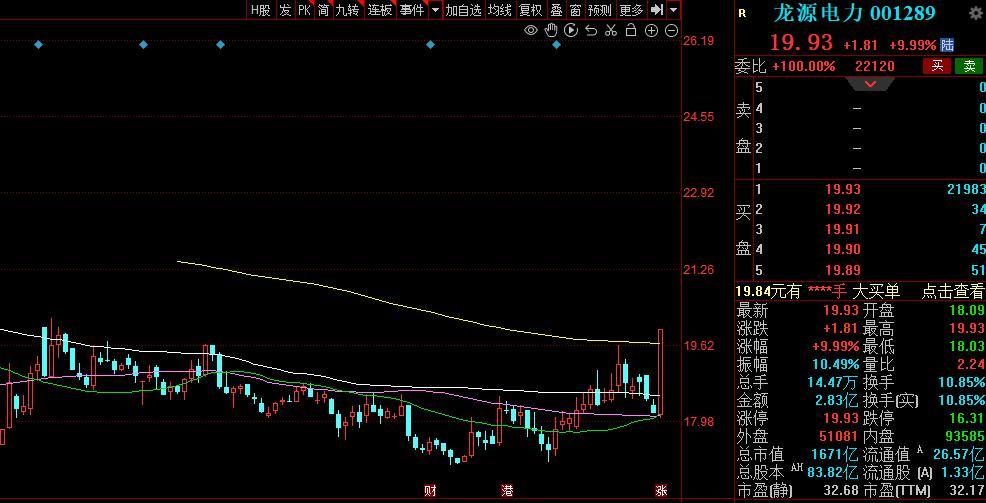Toggle the 均线 moving average display
The height and width of the screenshot is (503, 986).
point(500,10)
